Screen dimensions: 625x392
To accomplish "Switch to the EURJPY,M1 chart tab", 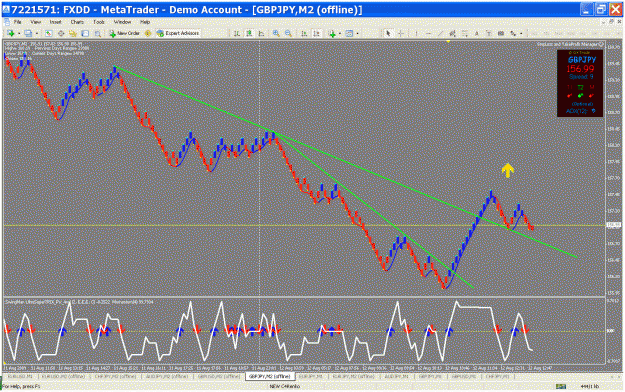I will tap(311, 376).
